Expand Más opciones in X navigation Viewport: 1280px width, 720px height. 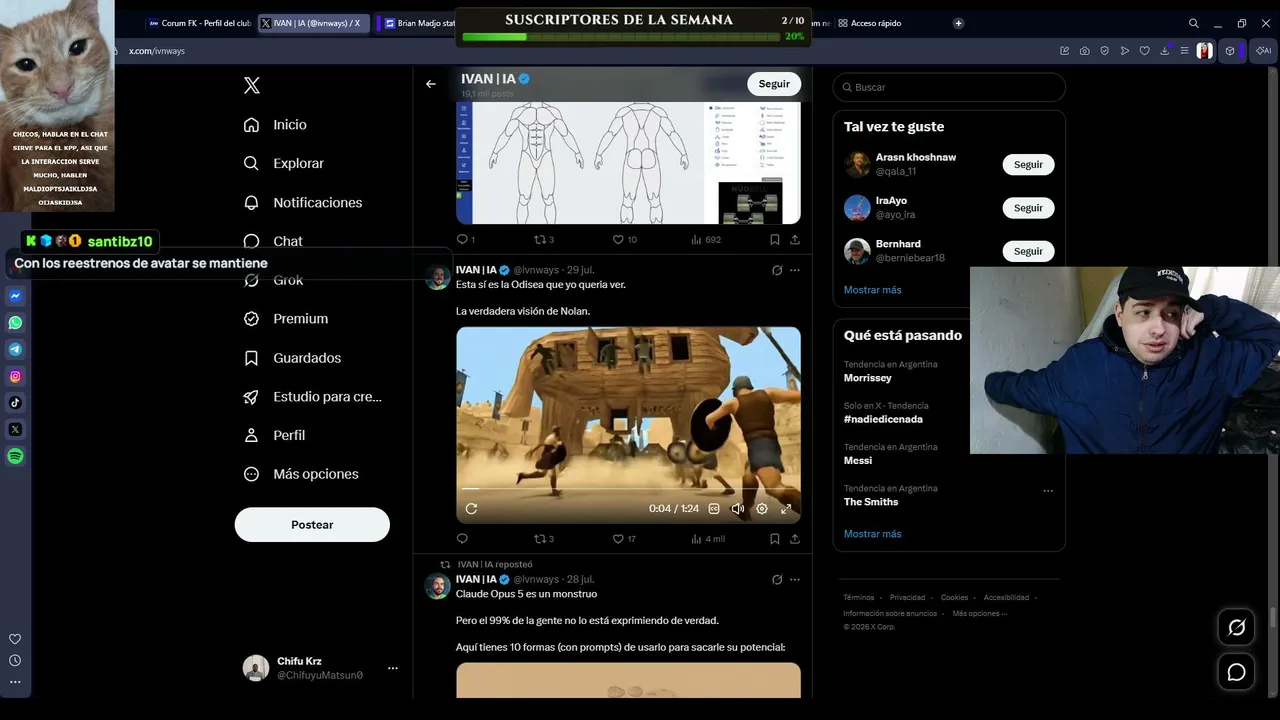click(x=301, y=474)
